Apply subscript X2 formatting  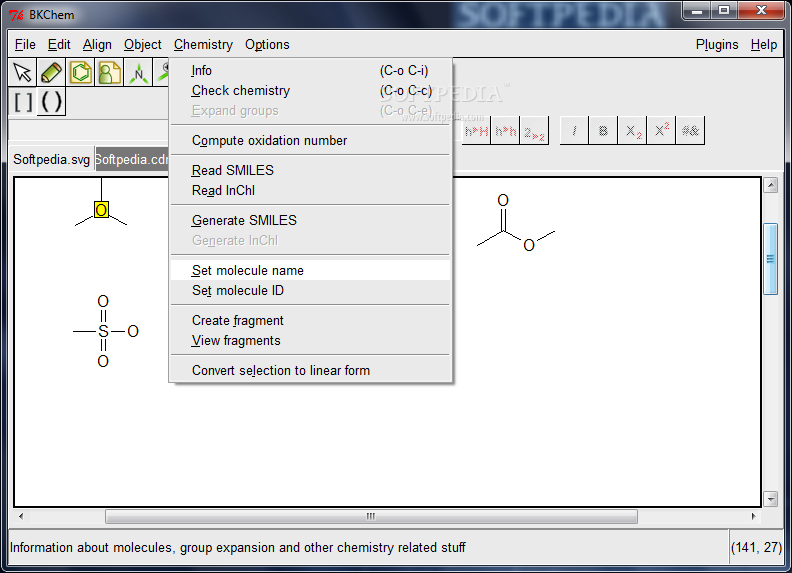click(632, 131)
